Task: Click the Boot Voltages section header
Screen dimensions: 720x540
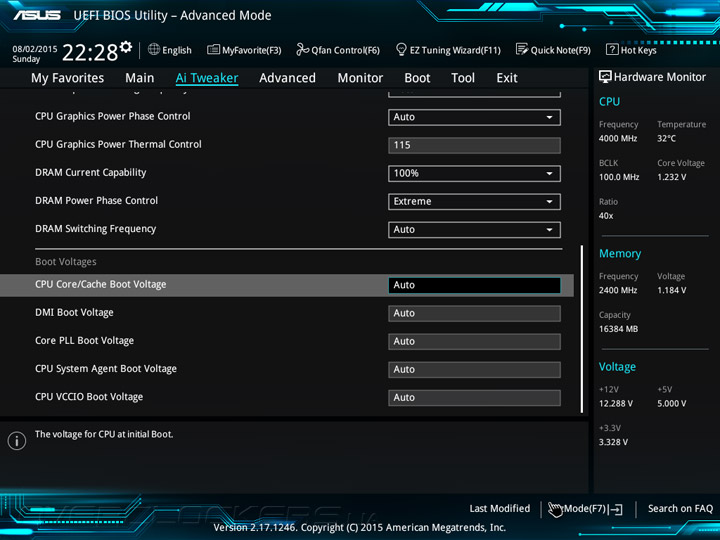Action: [66, 262]
